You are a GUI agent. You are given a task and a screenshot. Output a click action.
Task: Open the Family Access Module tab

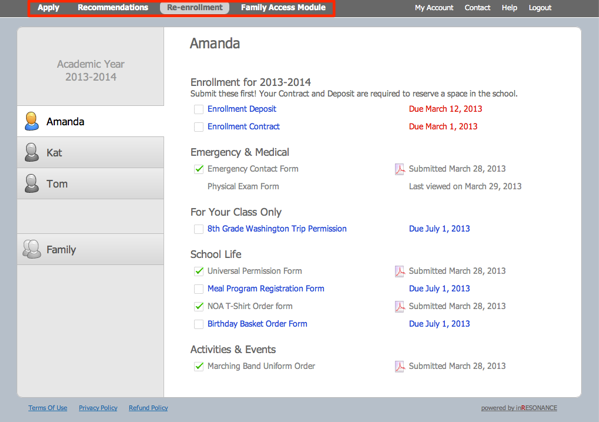[283, 8]
